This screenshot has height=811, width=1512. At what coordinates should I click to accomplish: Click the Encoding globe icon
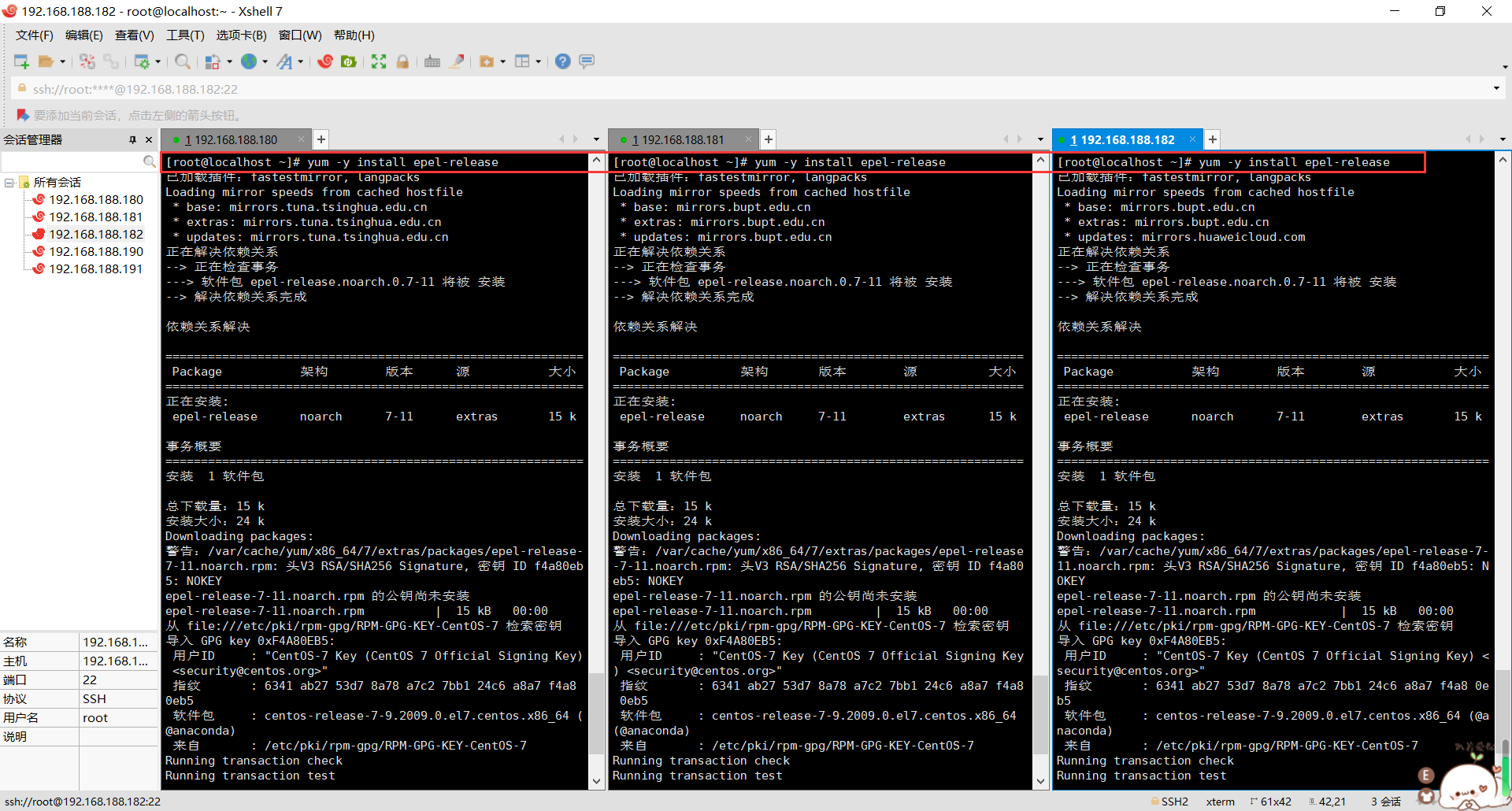(x=249, y=61)
